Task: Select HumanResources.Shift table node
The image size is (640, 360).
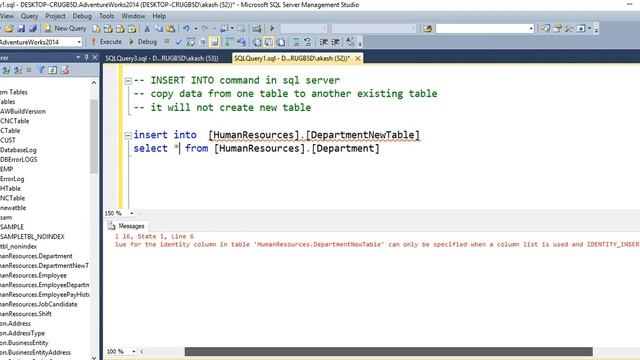Action: pos(26,313)
